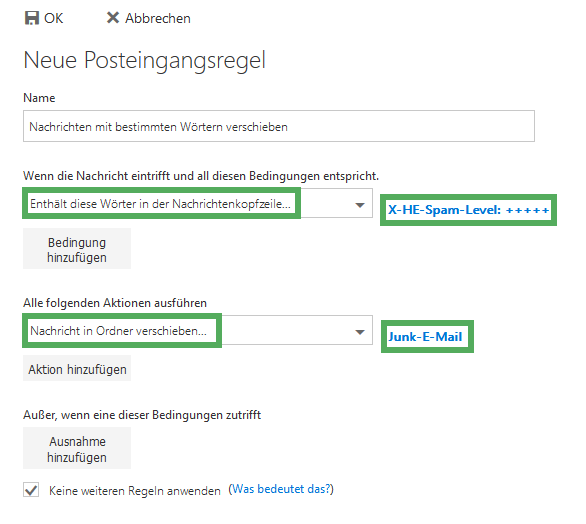Click into the rule Name text field
This screenshot has height=524, width=586.
[279, 126]
